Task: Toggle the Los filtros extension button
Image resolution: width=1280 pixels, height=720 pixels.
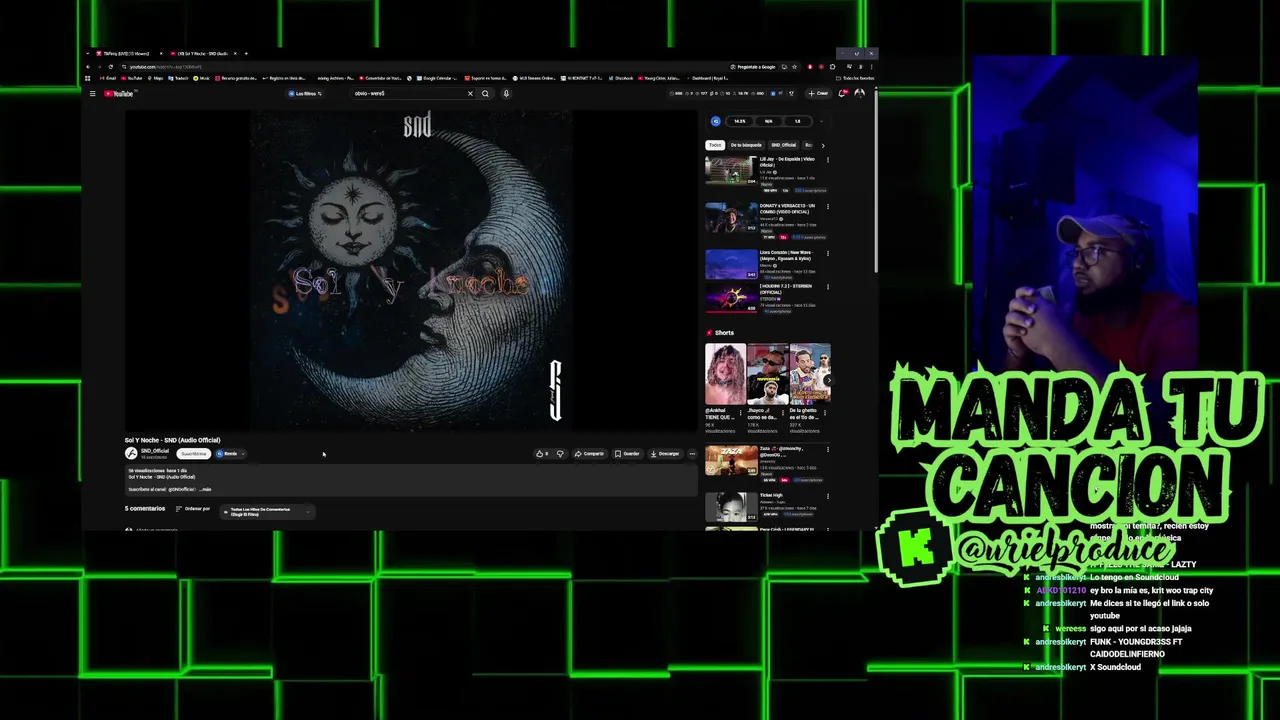Action: click(305, 94)
